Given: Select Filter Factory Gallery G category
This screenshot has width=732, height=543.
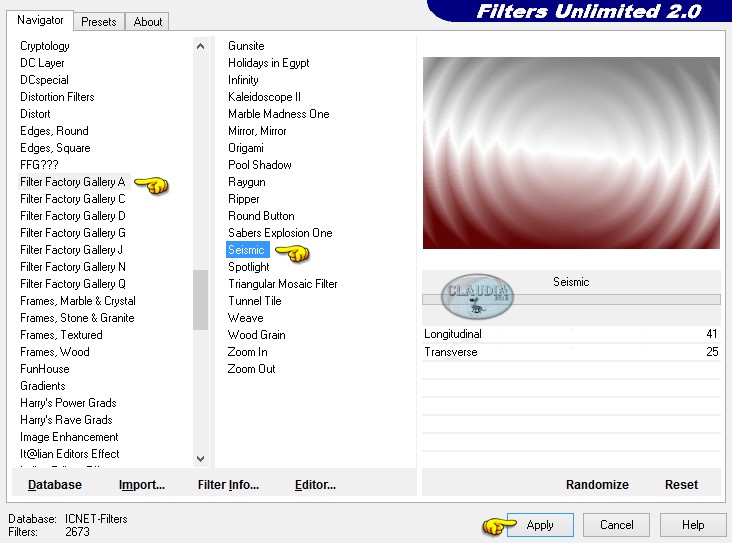Looking at the screenshot, I should tap(73, 233).
